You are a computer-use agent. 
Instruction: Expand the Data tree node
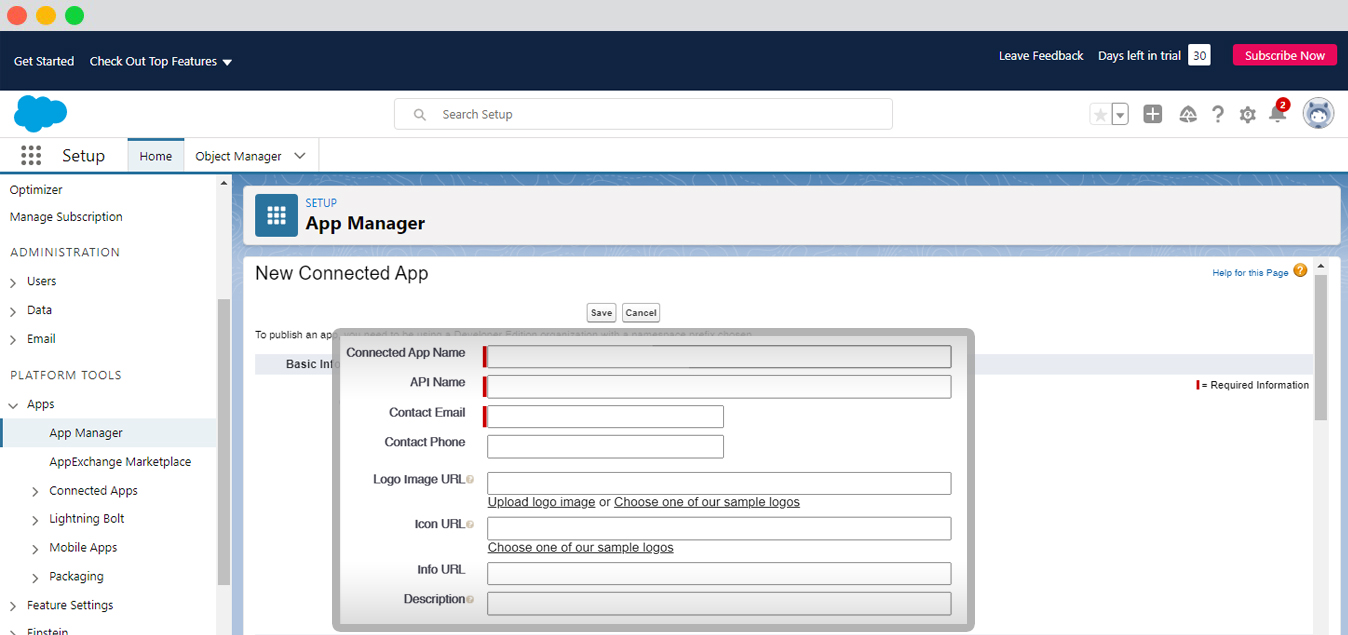(x=13, y=312)
